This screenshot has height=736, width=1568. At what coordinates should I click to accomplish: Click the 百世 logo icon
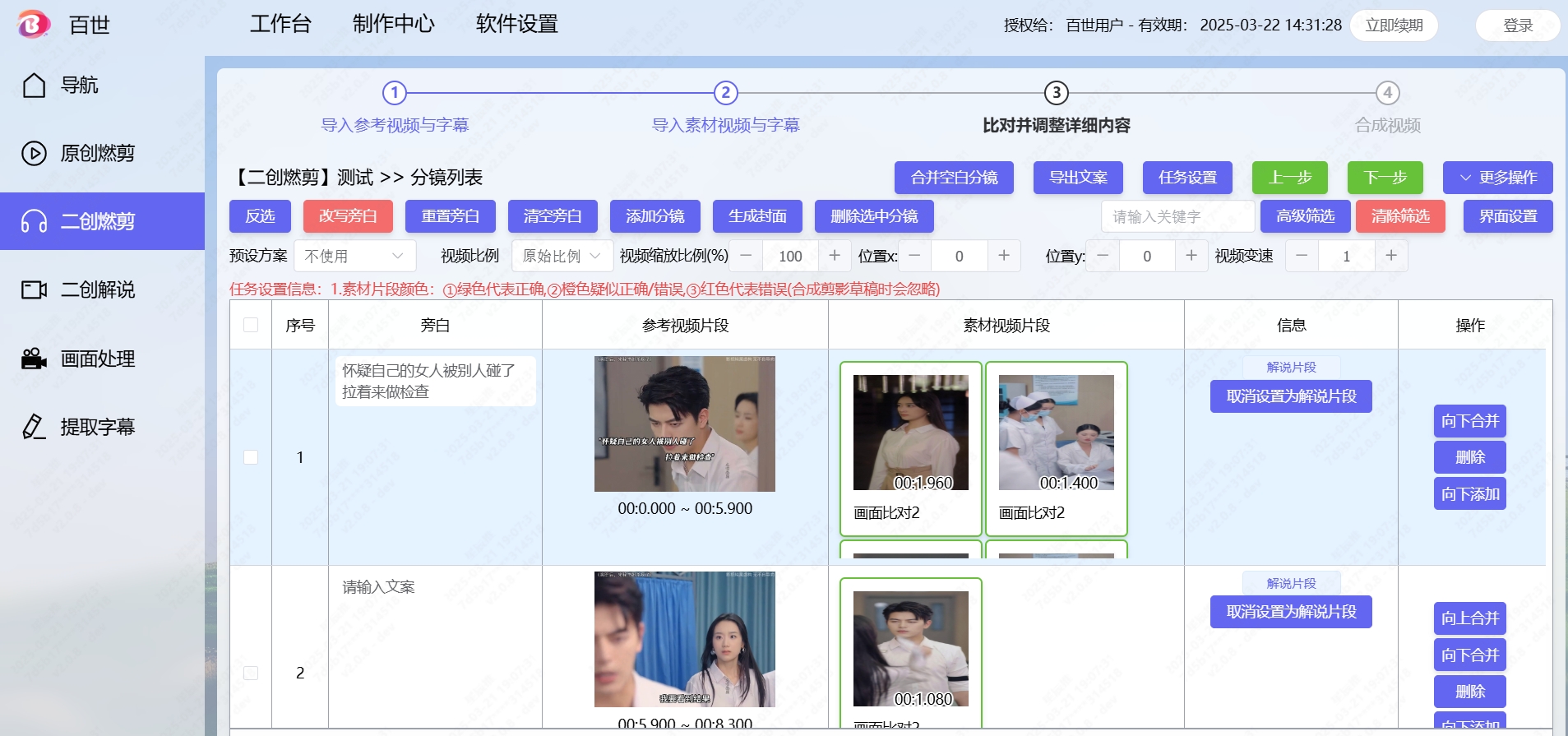(x=33, y=25)
